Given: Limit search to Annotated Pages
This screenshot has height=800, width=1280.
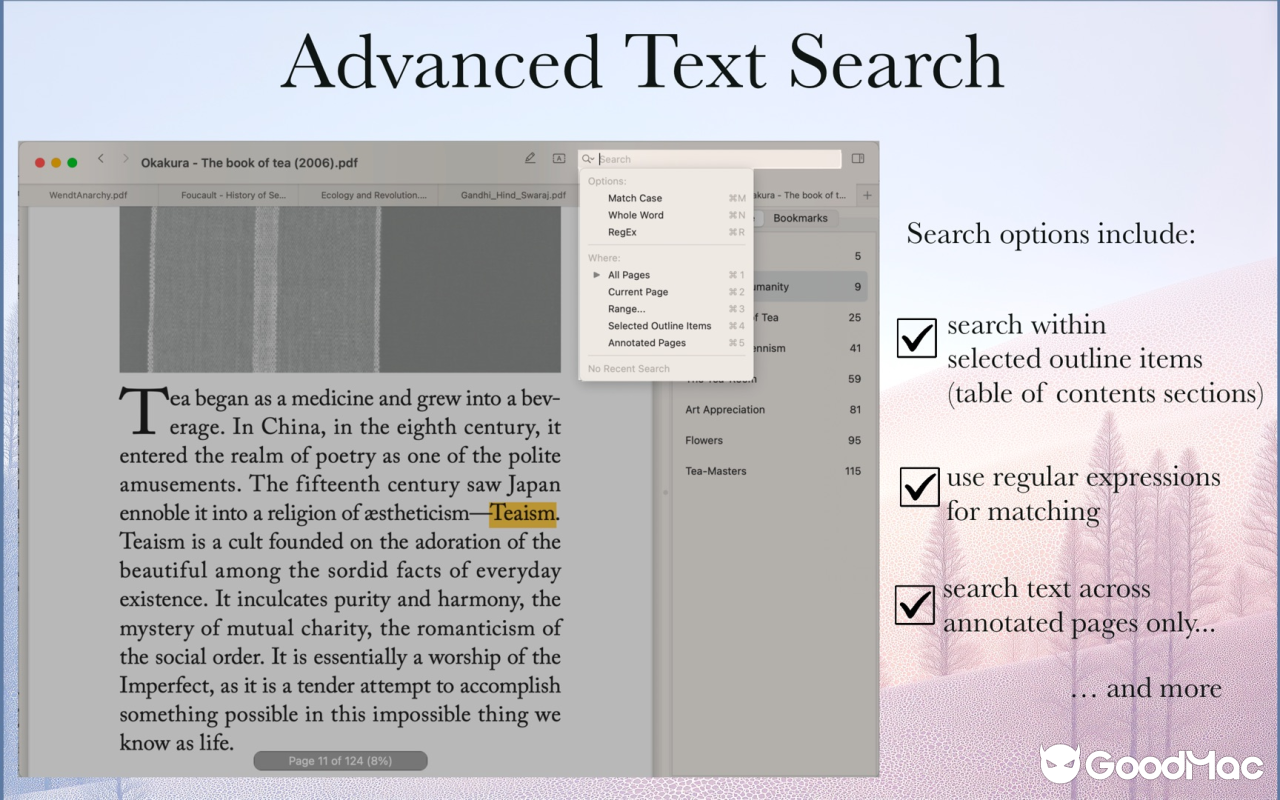Looking at the screenshot, I should point(665,343).
